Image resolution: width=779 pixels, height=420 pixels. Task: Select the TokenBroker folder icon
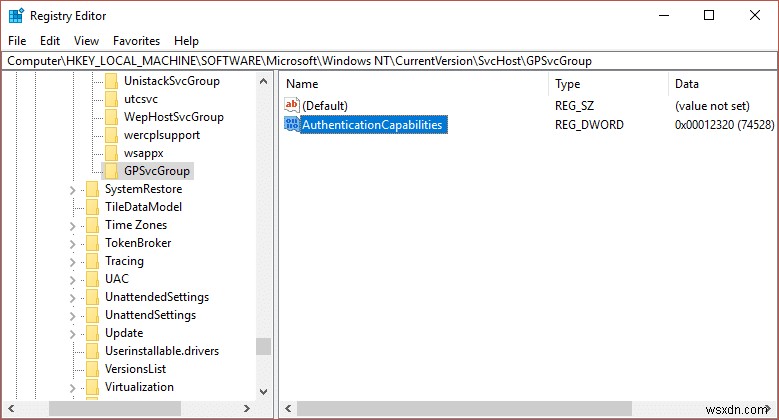[92, 243]
